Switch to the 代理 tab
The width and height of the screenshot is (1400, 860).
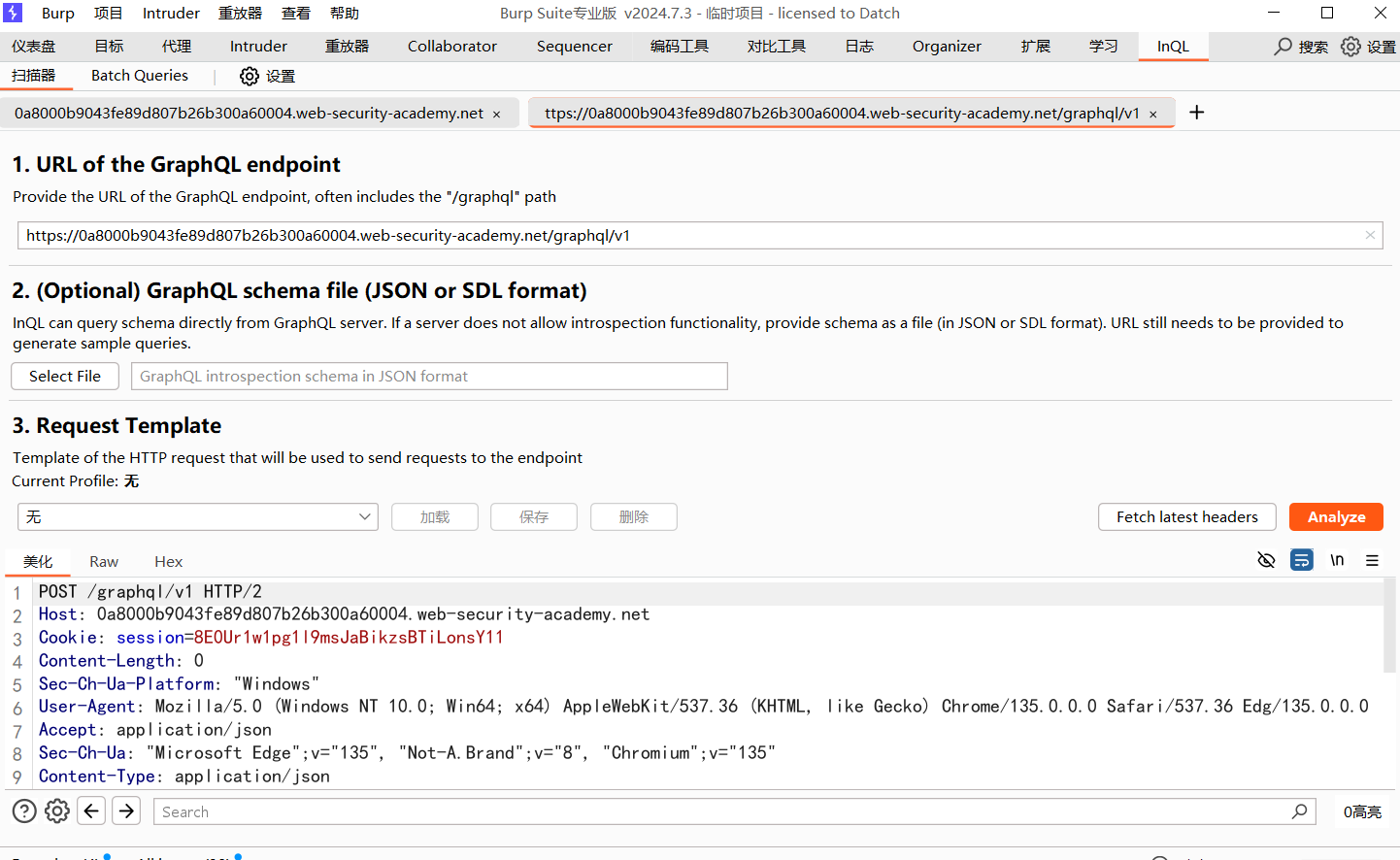point(177,47)
